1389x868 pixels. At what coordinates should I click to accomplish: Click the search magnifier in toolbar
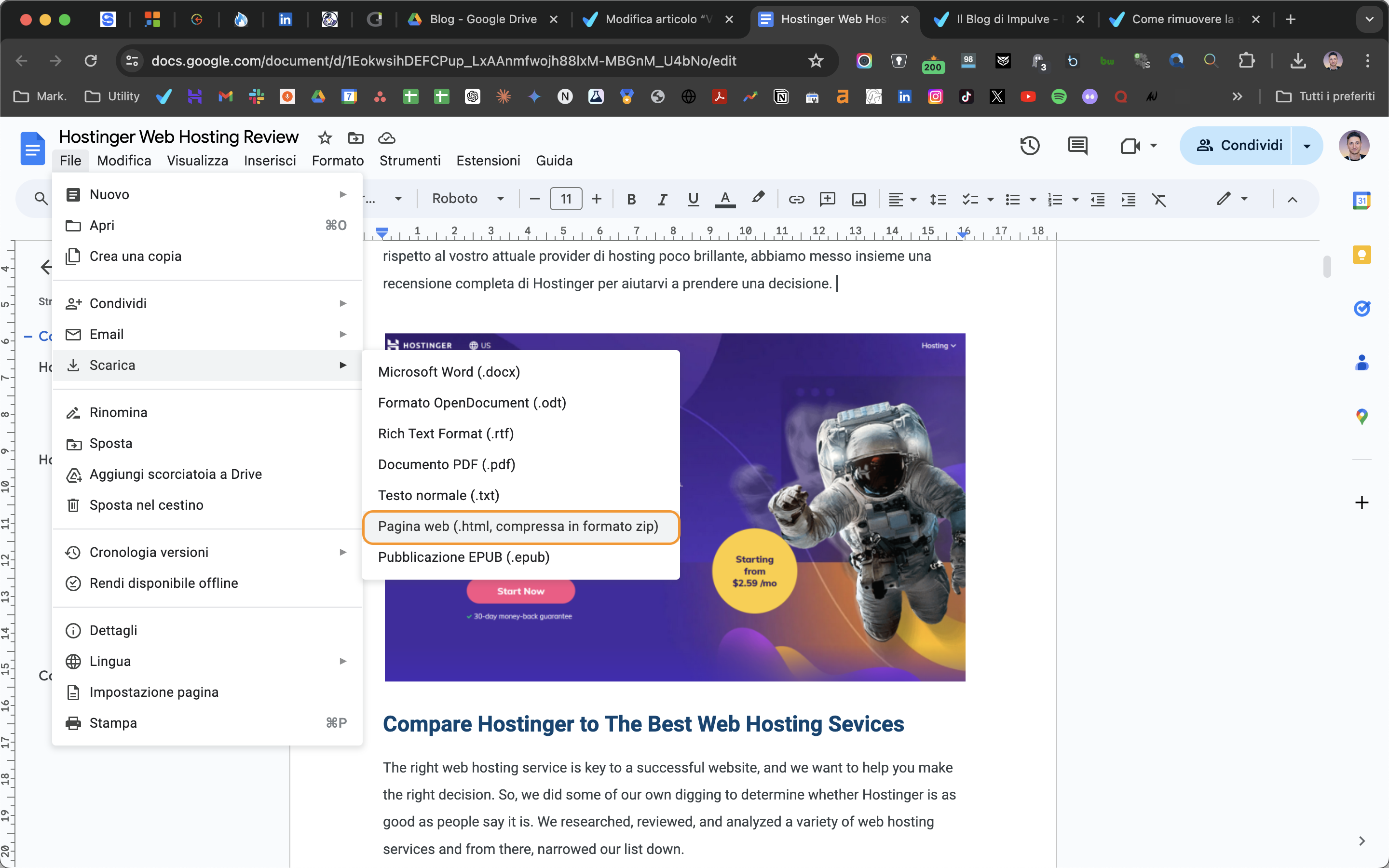click(x=41, y=199)
